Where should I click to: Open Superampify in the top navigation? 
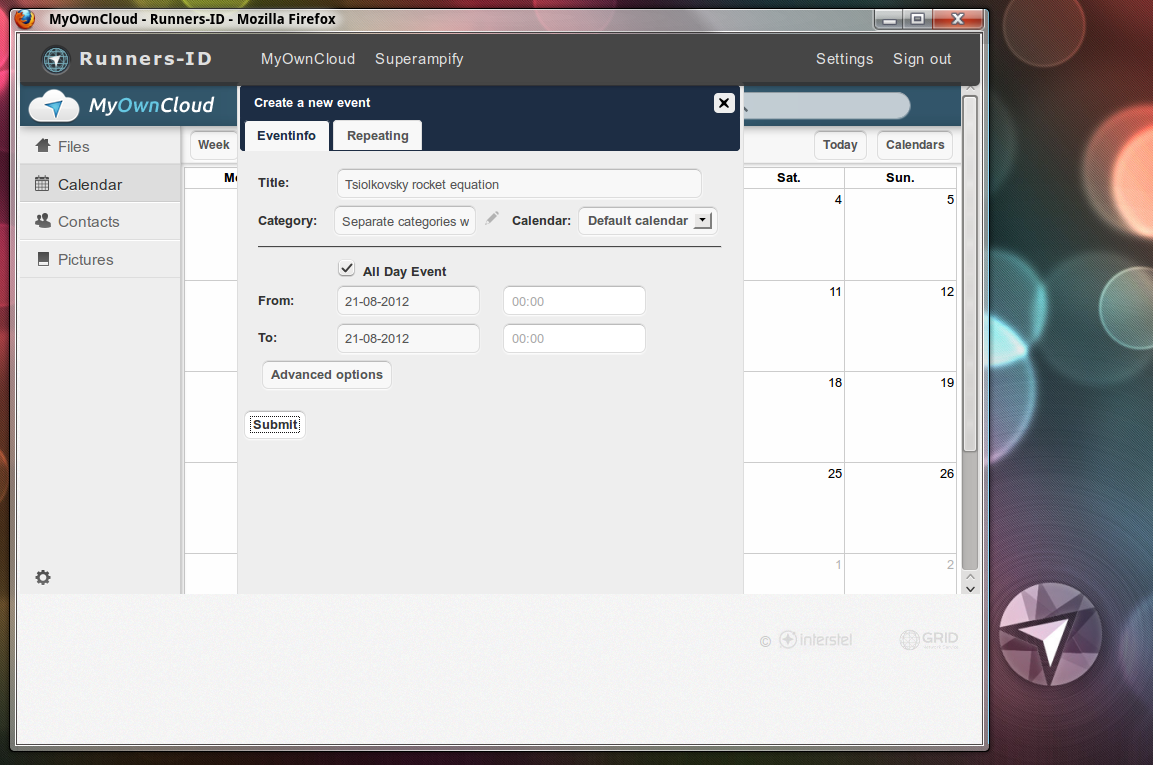(419, 59)
